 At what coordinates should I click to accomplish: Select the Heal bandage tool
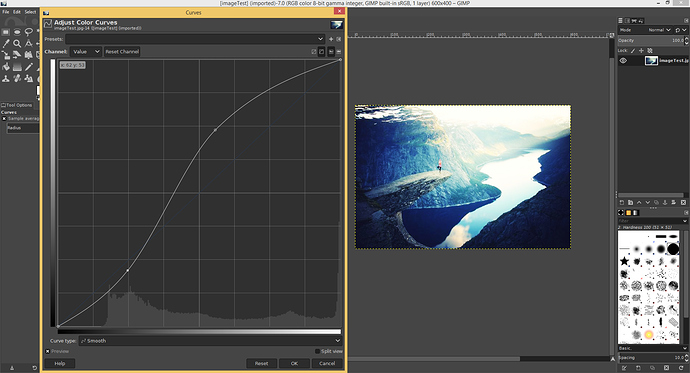tap(17, 78)
